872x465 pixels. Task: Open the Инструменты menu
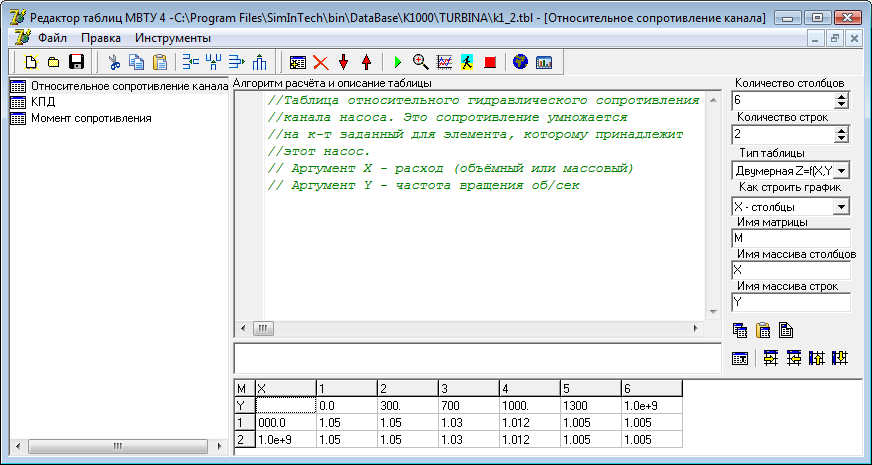pyautogui.click(x=173, y=37)
